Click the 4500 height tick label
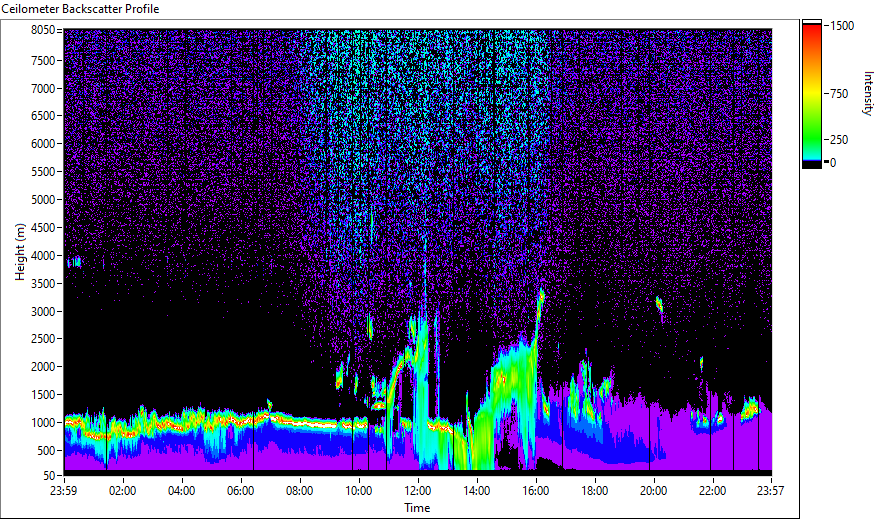 click(43, 228)
